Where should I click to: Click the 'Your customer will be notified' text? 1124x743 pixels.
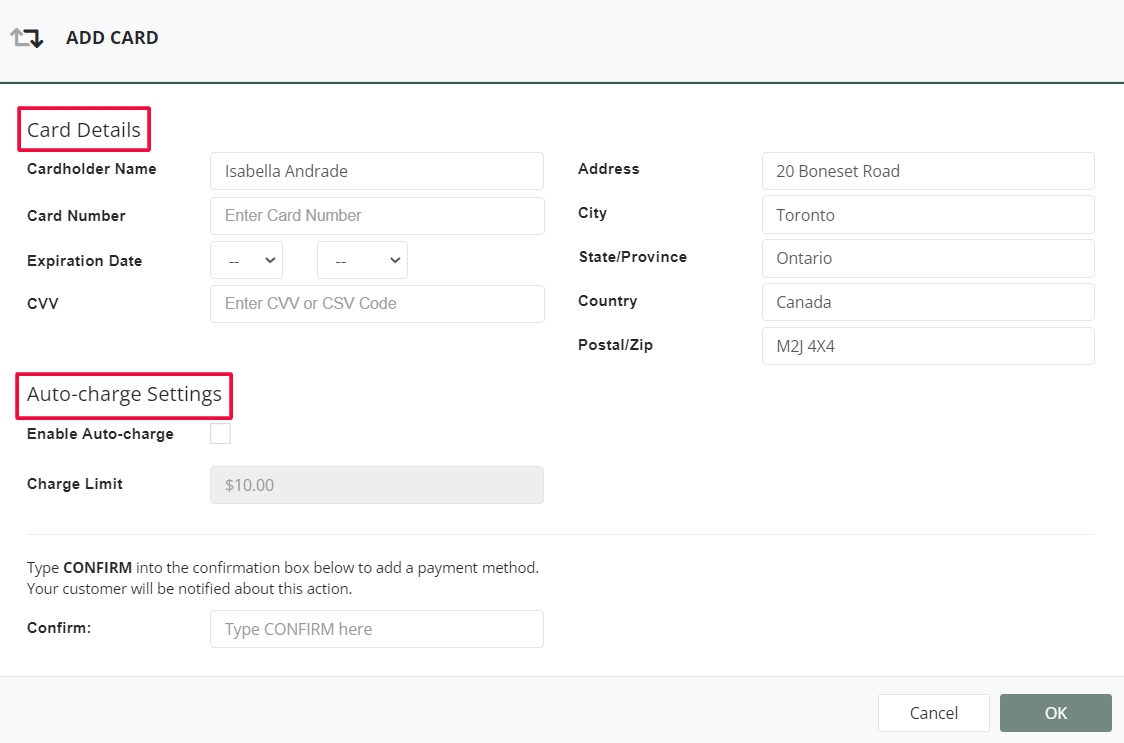pyautogui.click(x=189, y=589)
